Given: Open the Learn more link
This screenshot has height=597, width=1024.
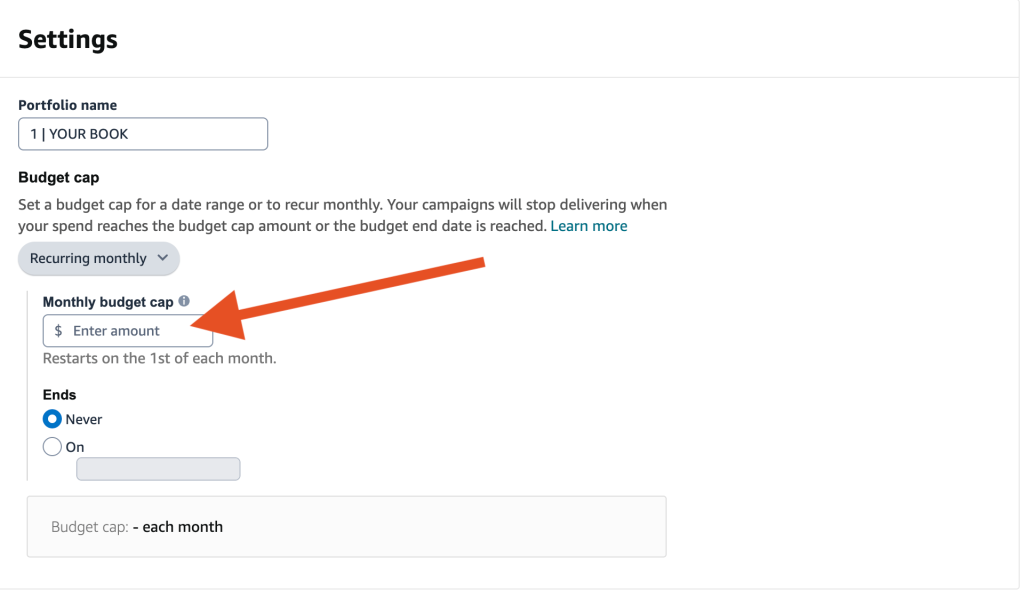Looking at the screenshot, I should point(588,226).
